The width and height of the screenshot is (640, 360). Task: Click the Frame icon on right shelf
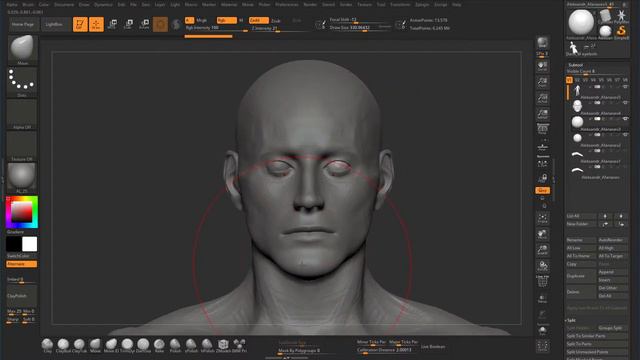pyautogui.click(x=542, y=219)
